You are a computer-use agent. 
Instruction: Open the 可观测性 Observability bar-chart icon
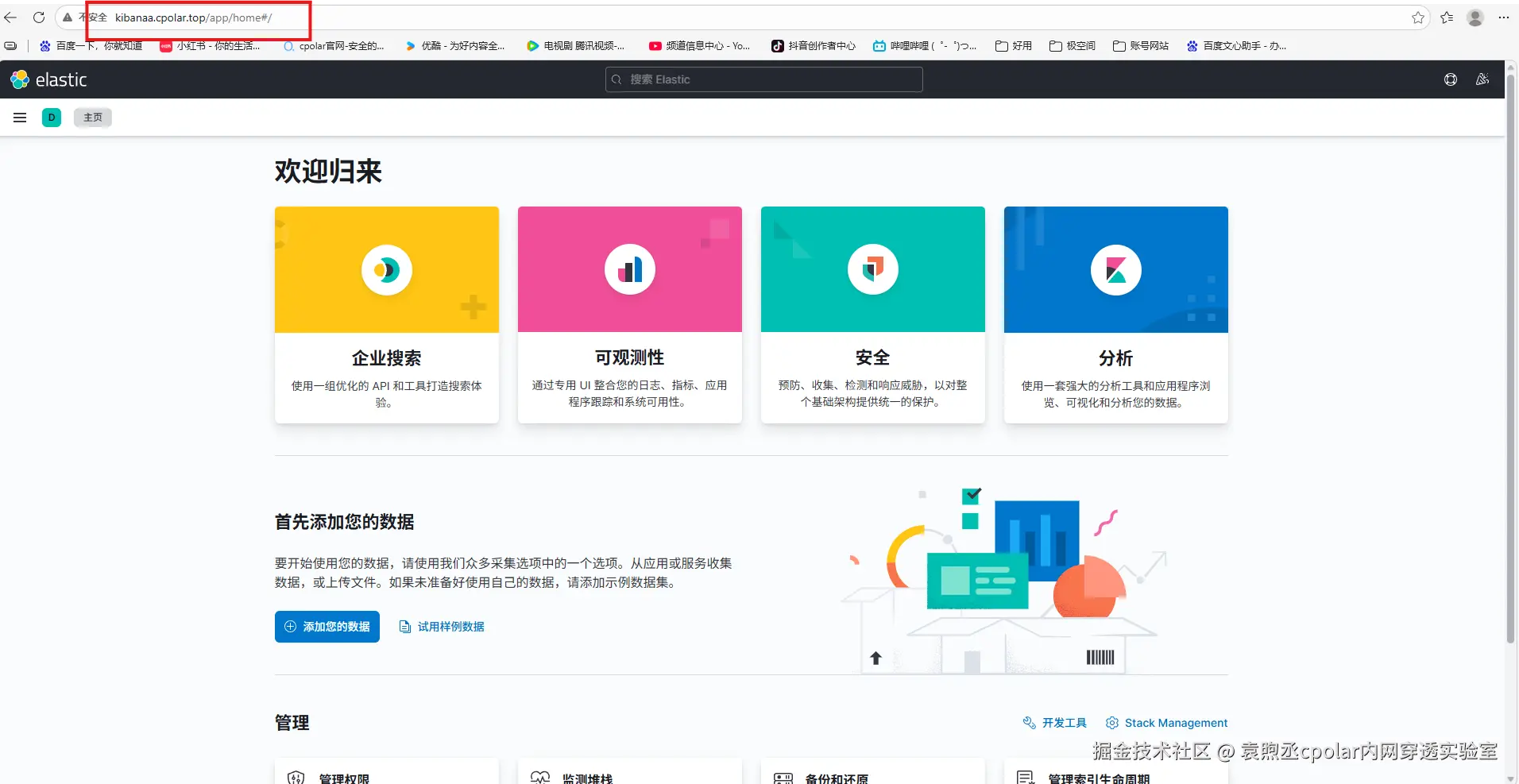coord(630,270)
